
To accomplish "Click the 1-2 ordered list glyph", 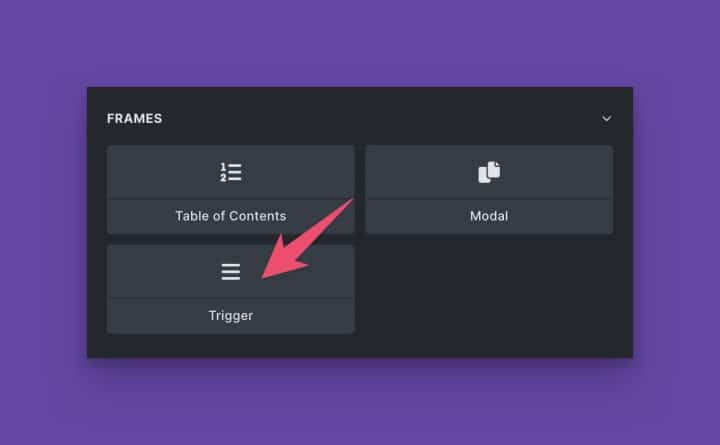I will pyautogui.click(x=231, y=172).
